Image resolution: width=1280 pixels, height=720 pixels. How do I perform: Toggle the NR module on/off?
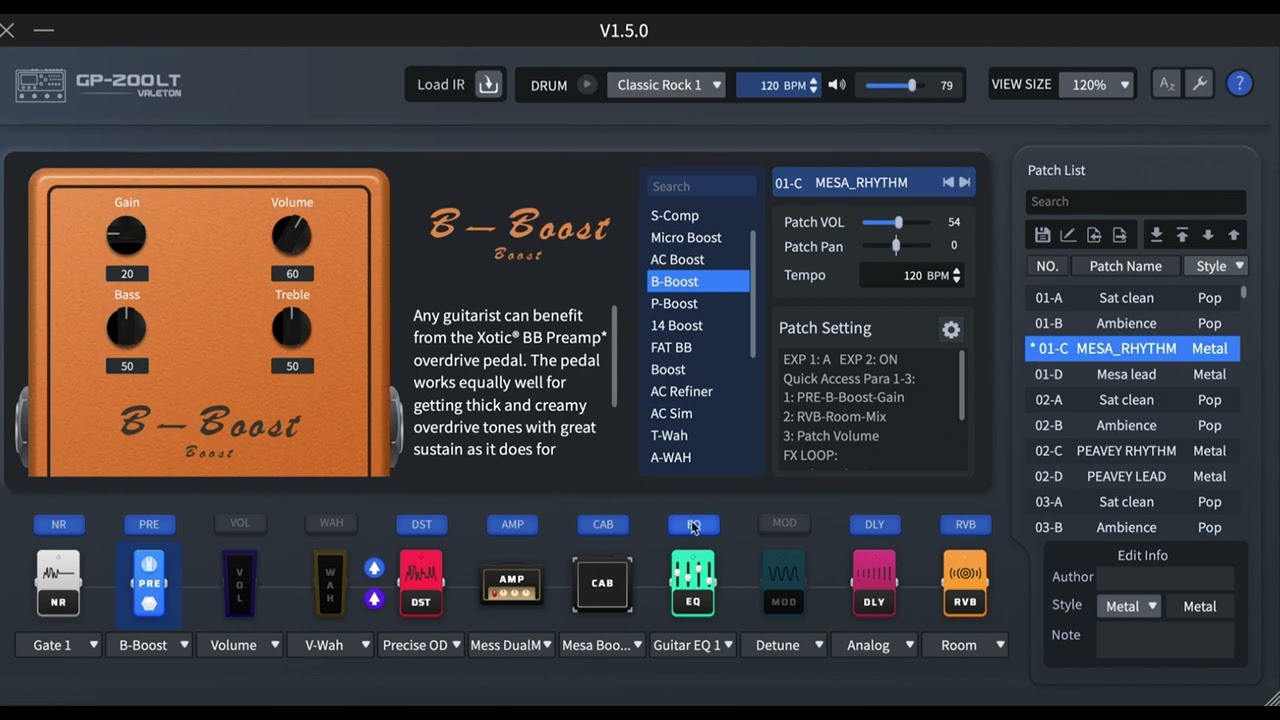[x=59, y=524]
